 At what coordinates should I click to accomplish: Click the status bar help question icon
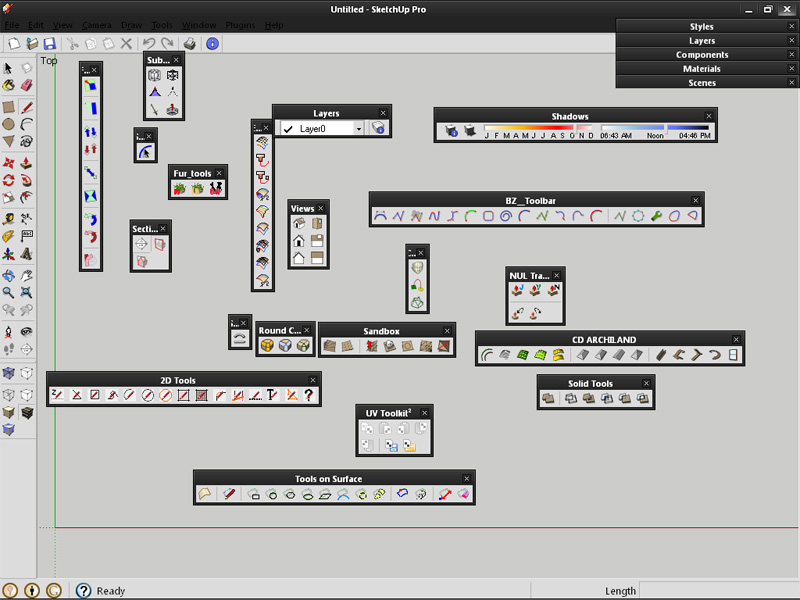click(83, 590)
